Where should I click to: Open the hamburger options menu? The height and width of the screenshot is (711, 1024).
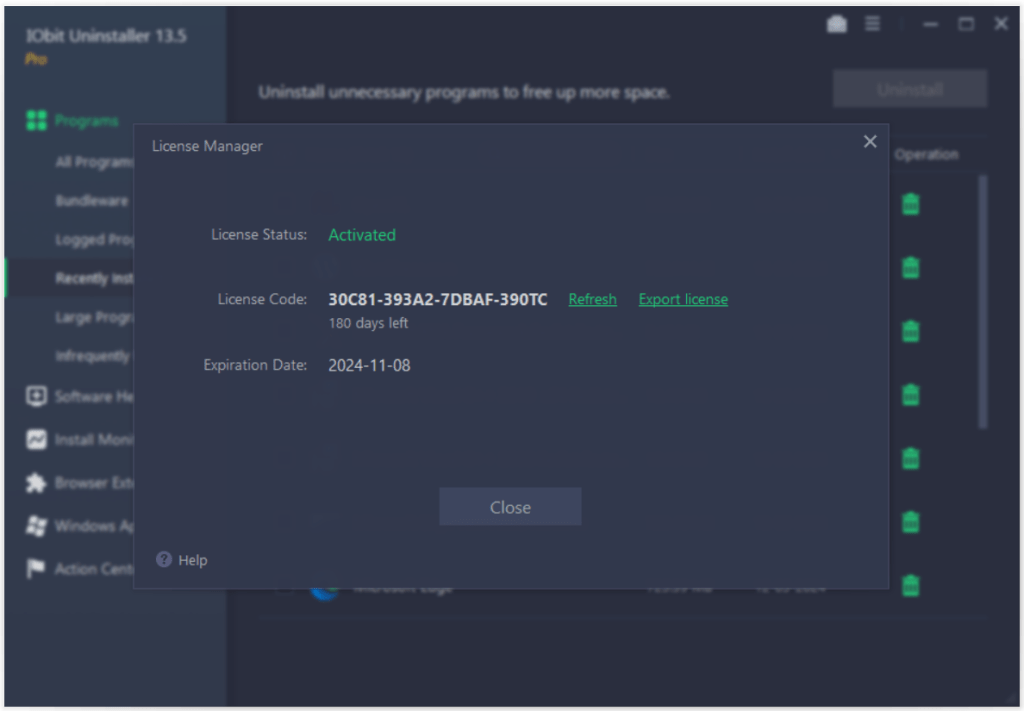[873, 24]
